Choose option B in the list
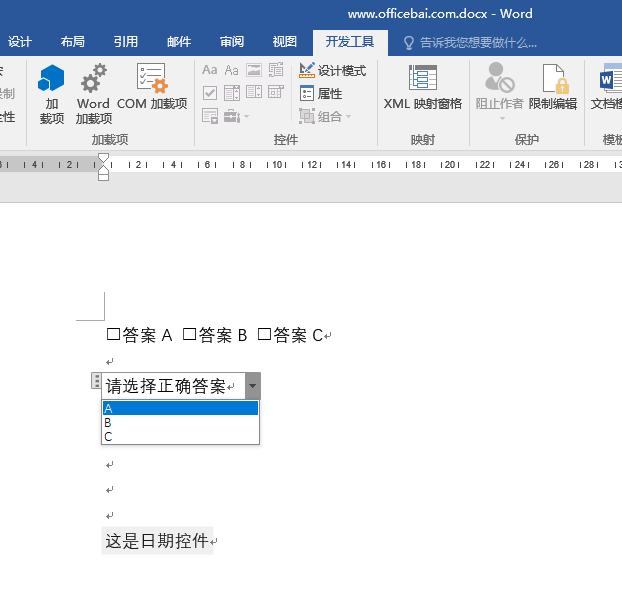 180,423
